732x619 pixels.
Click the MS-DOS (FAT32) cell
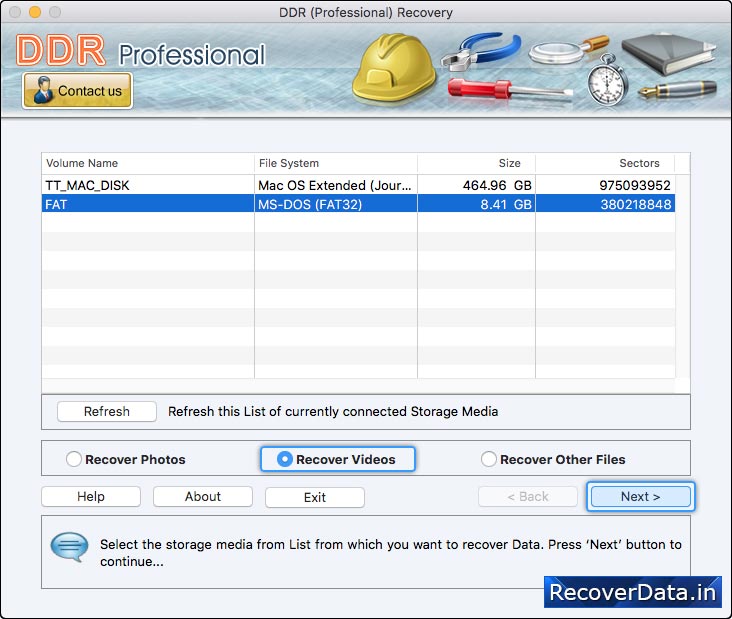click(x=336, y=204)
